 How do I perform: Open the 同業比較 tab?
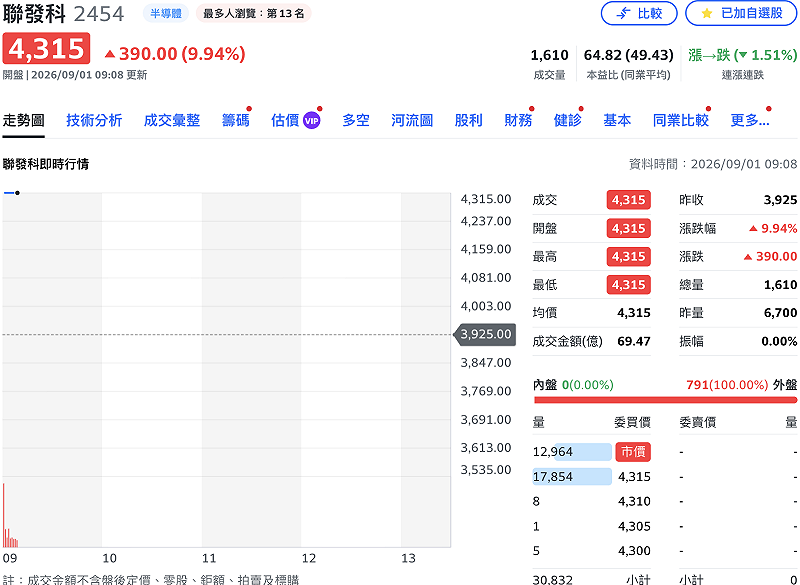click(681, 120)
